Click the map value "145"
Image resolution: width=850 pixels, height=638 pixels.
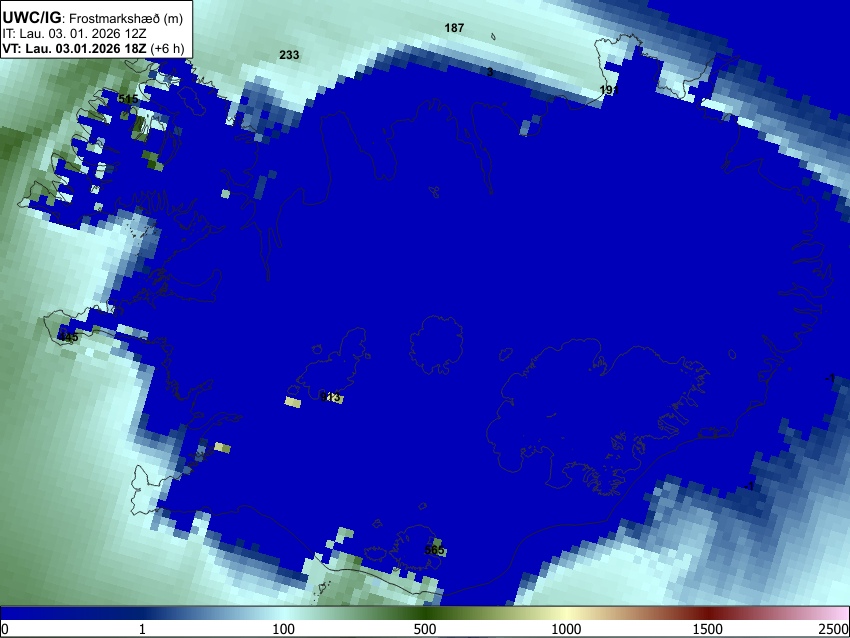[x=69, y=338]
